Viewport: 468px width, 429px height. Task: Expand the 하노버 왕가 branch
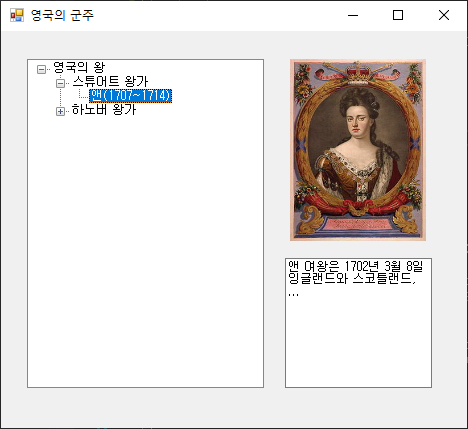60,111
